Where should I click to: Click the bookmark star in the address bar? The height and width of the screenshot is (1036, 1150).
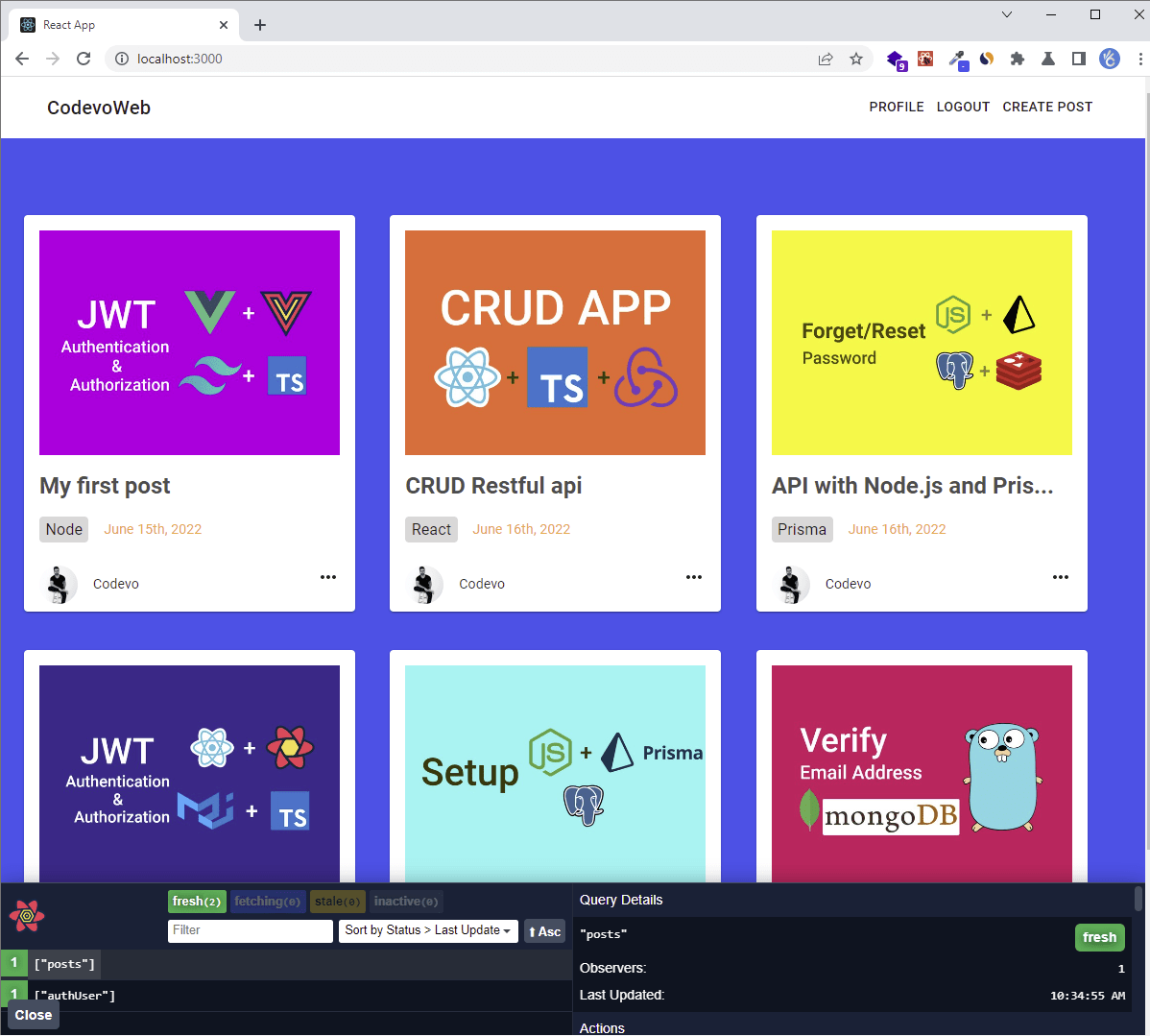(x=856, y=59)
